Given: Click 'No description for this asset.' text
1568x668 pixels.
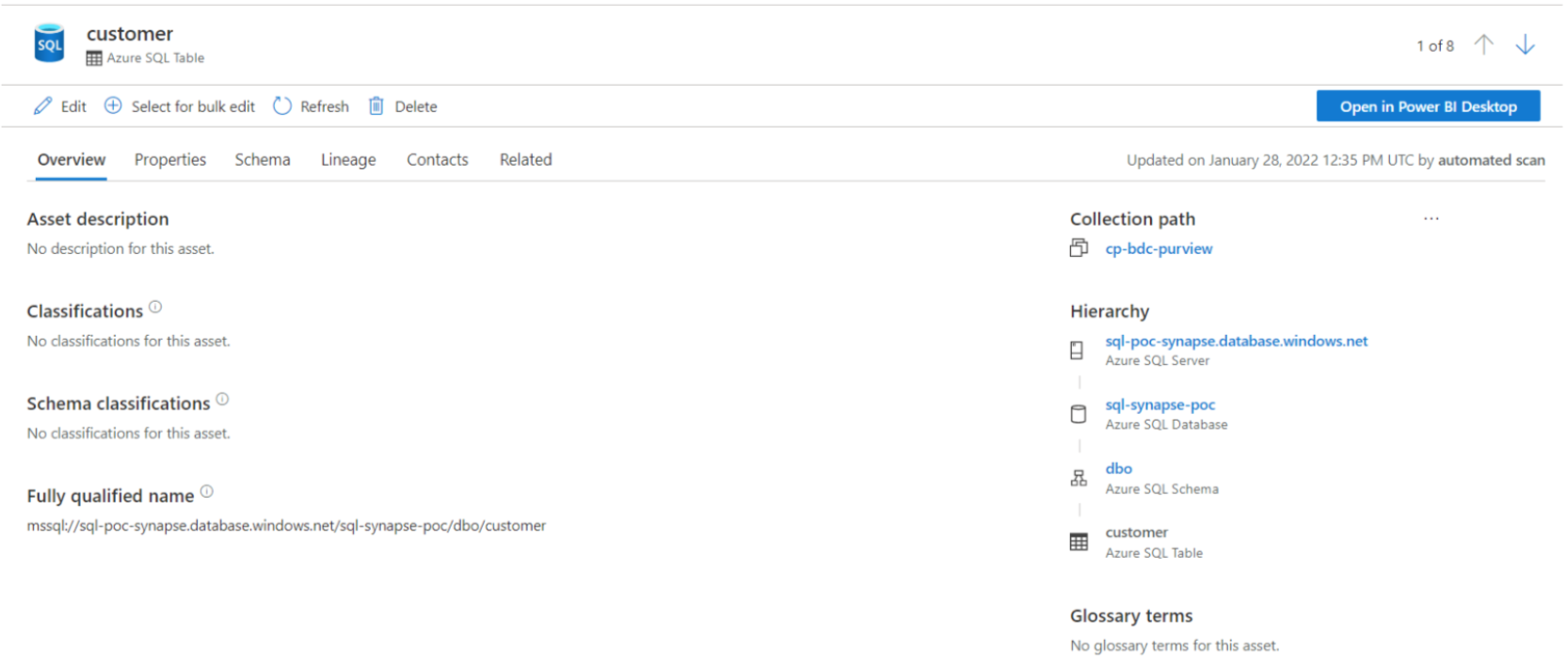Looking at the screenshot, I should click(120, 248).
